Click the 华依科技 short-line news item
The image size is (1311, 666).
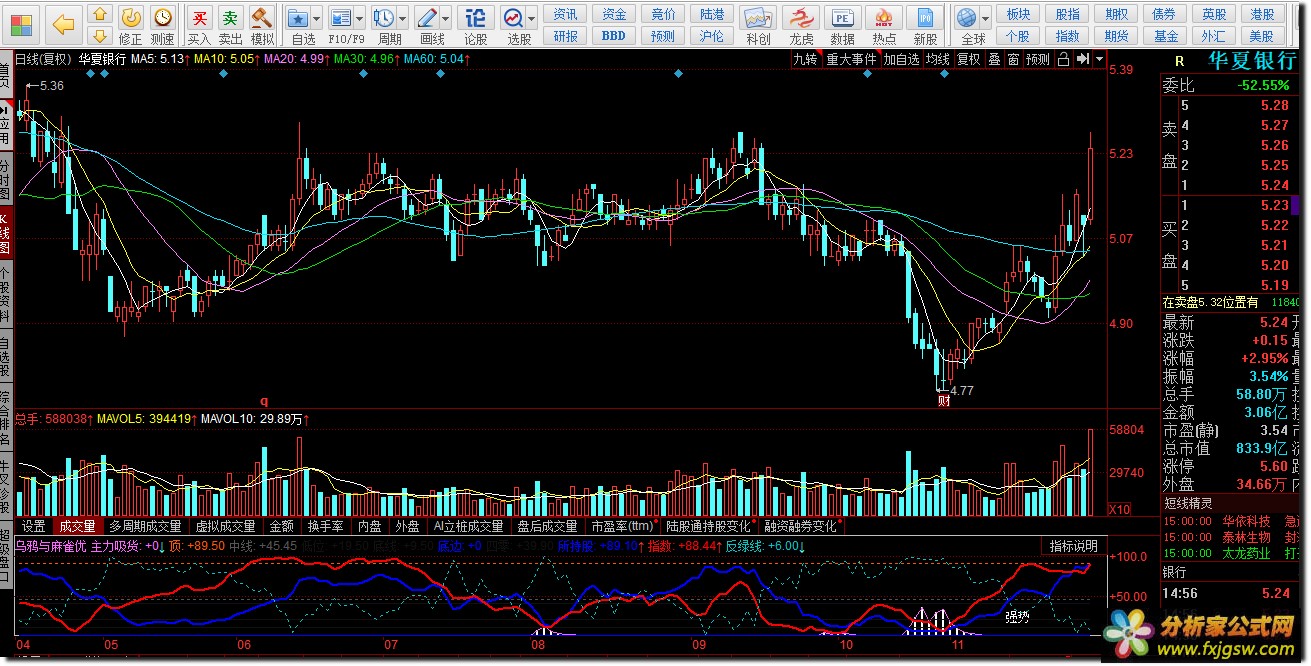point(1246,521)
